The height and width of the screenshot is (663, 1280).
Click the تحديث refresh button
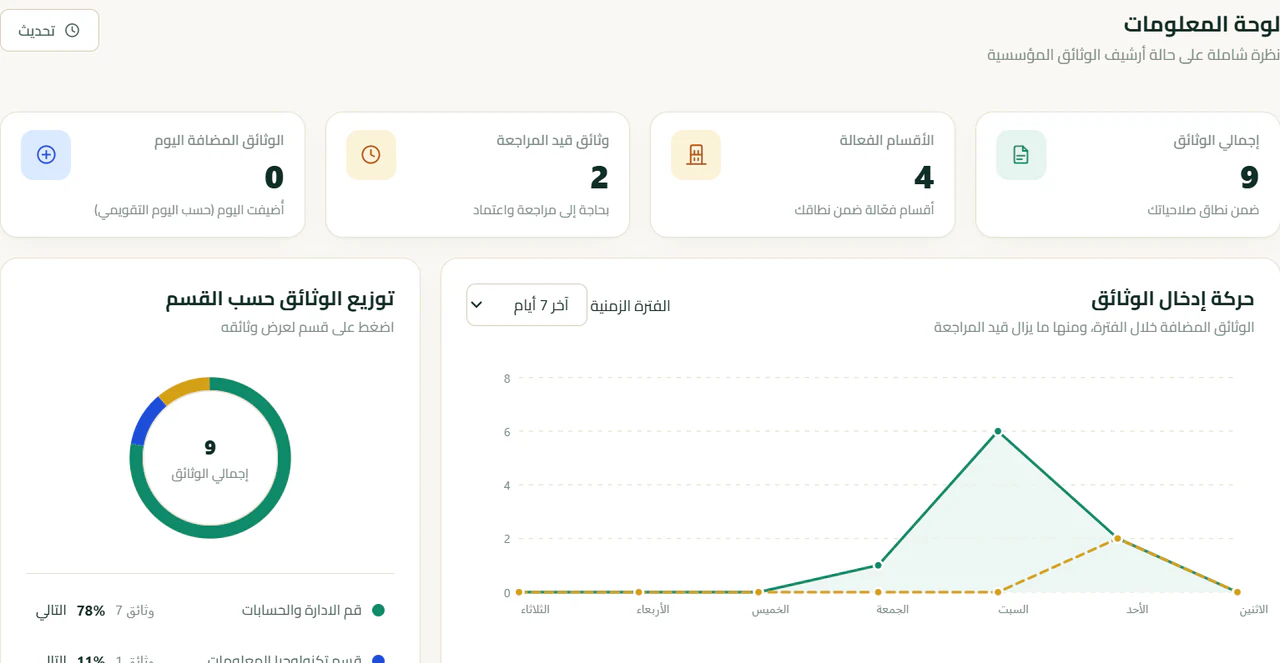(49, 30)
